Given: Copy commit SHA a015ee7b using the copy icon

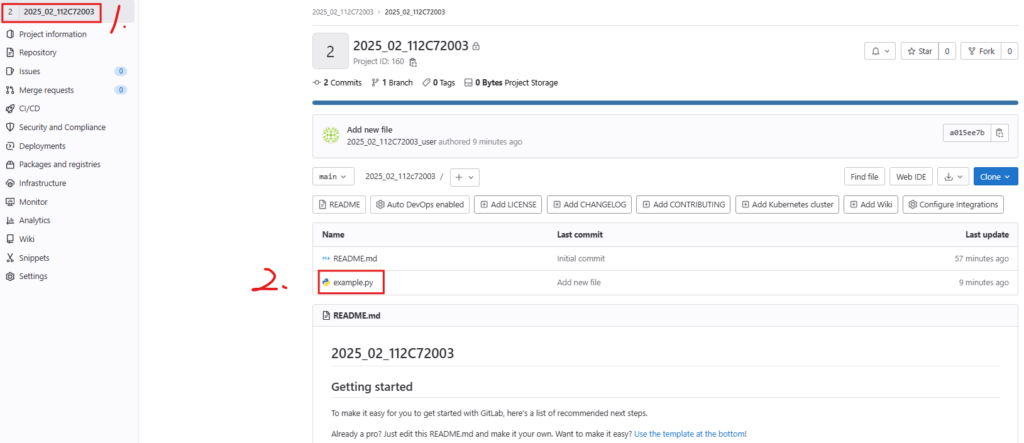Looking at the screenshot, I should tap(999, 133).
